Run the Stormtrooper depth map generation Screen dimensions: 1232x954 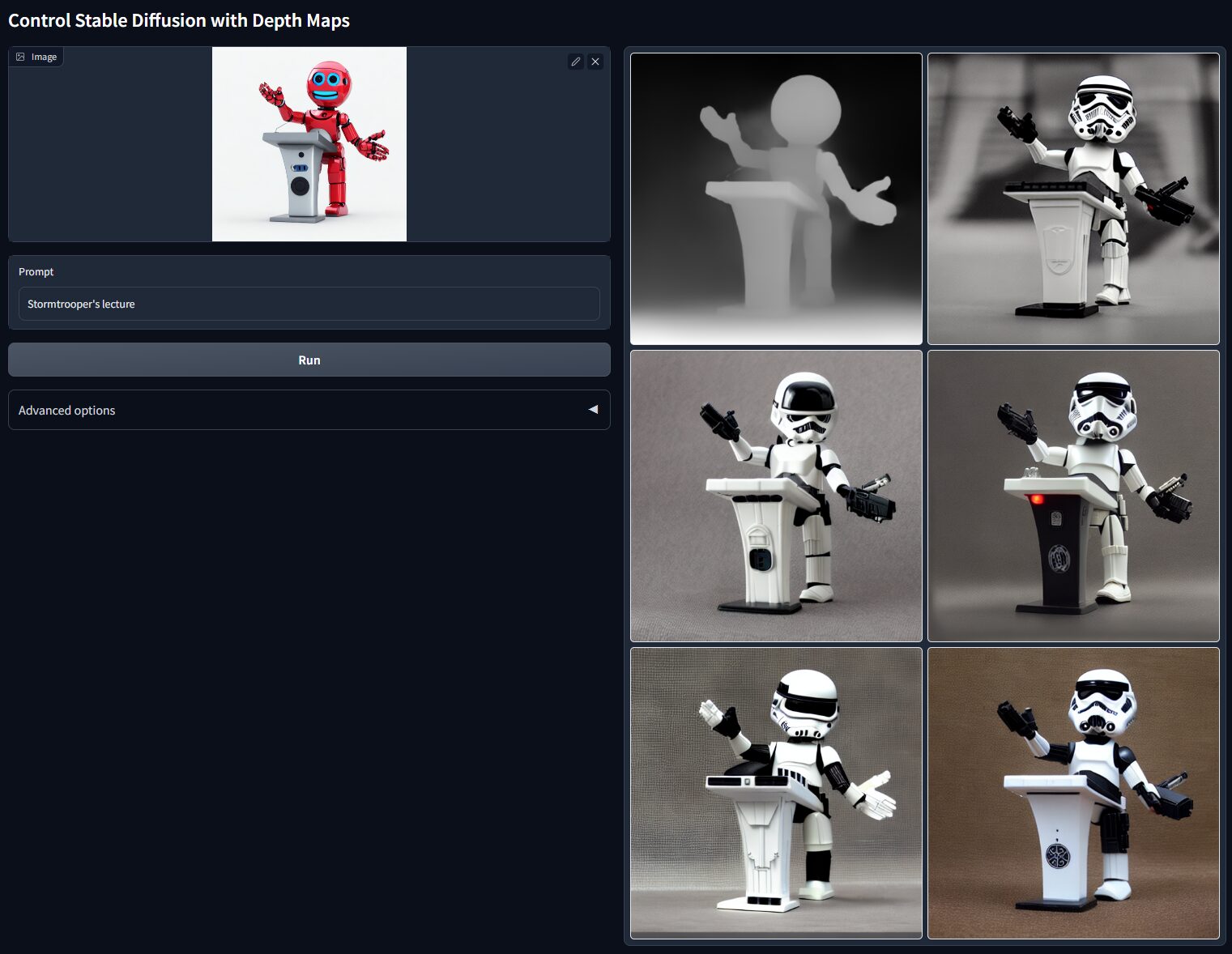(309, 360)
